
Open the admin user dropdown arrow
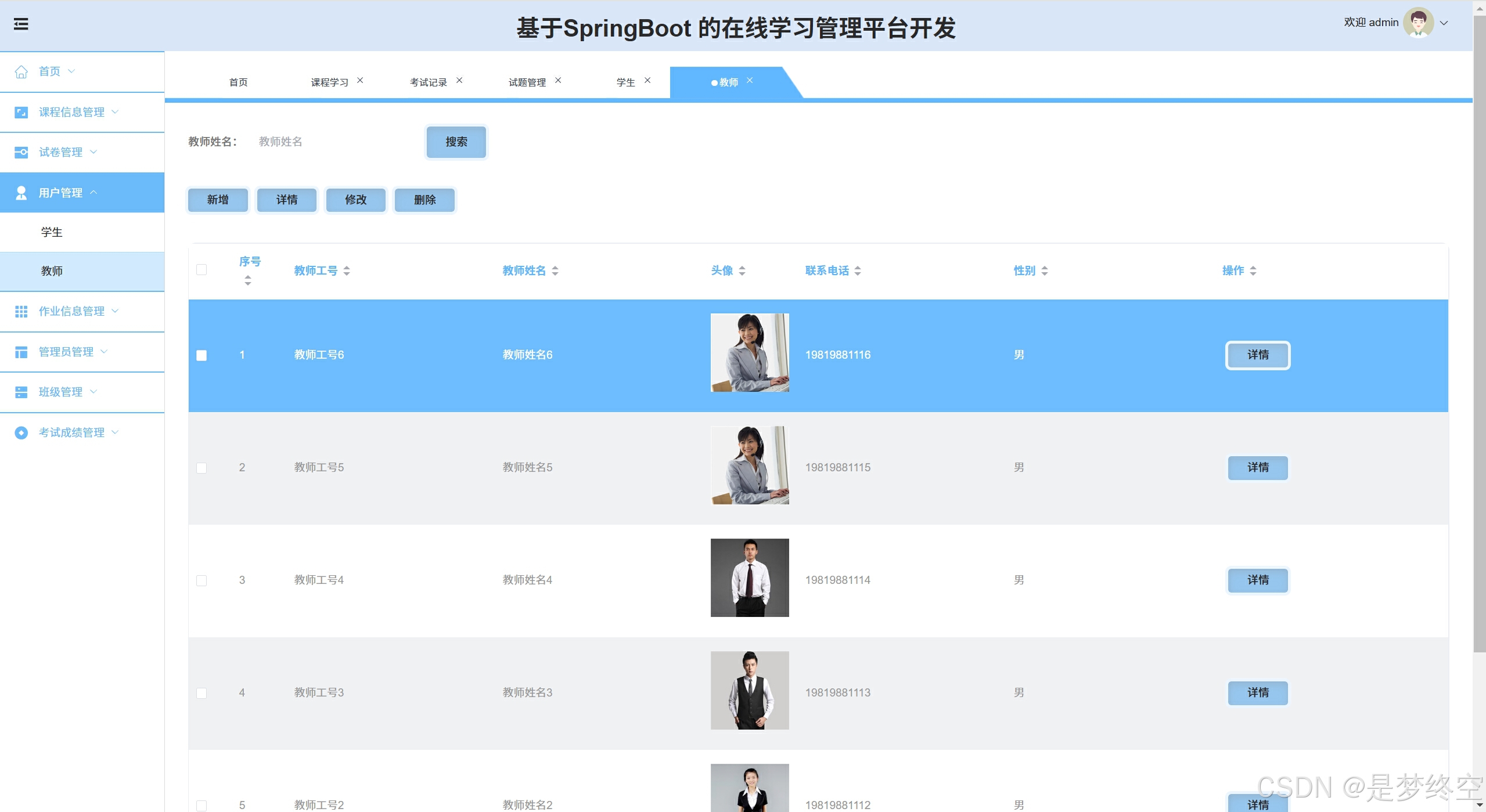pos(1444,23)
